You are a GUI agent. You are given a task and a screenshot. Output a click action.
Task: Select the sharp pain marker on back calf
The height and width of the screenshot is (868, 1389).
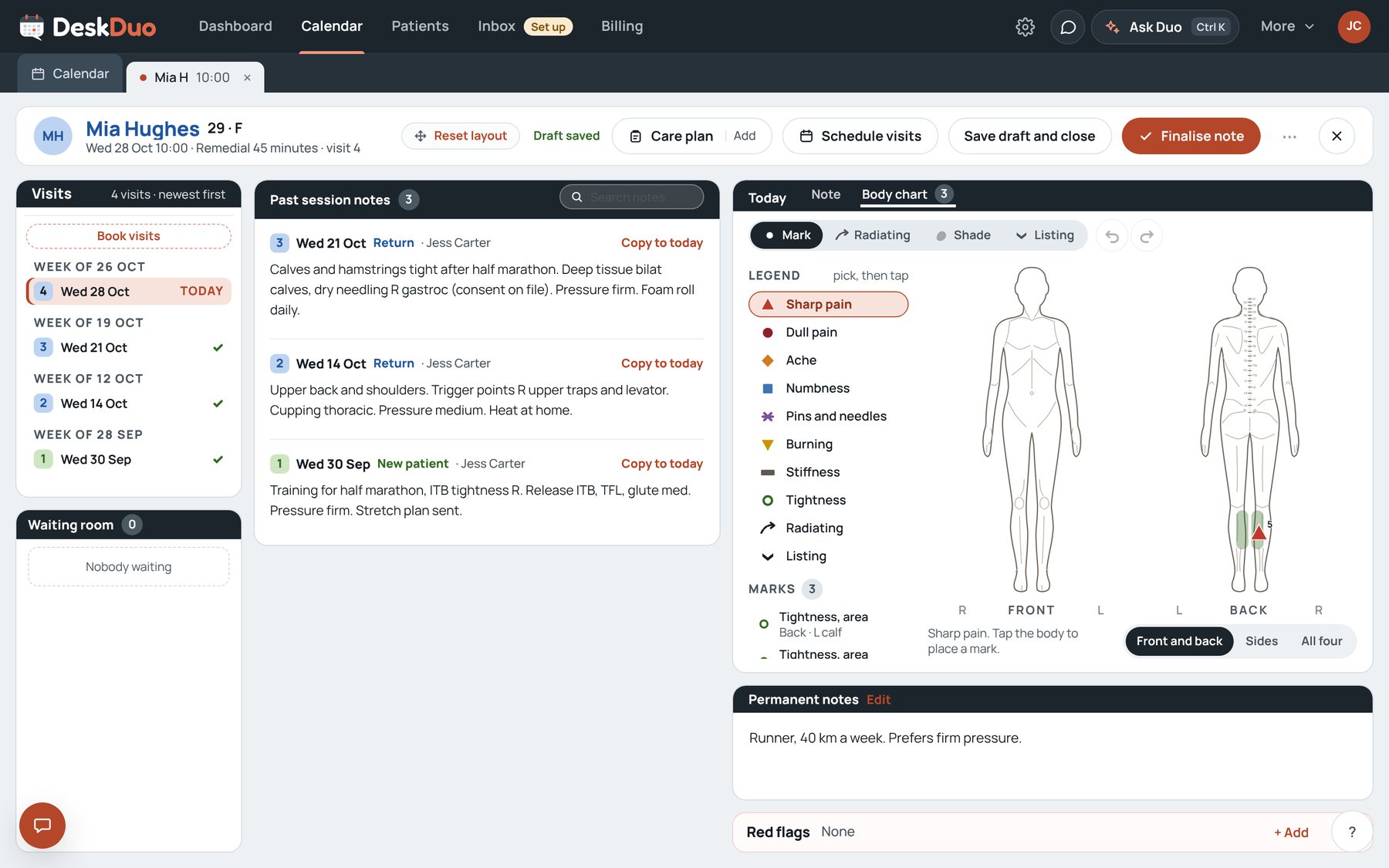[x=1259, y=532]
